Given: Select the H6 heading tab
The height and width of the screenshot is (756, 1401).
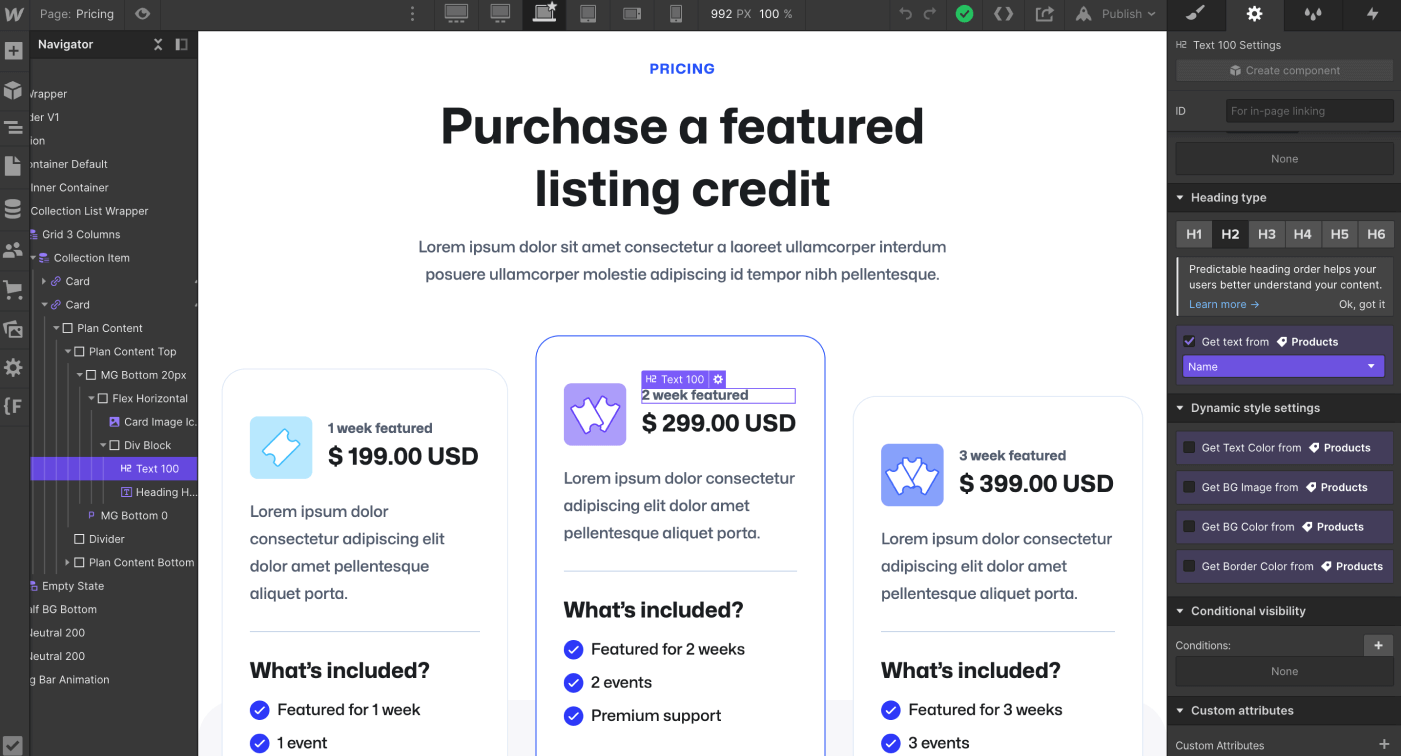Looking at the screenshot, I should [x=1376, y=234].
